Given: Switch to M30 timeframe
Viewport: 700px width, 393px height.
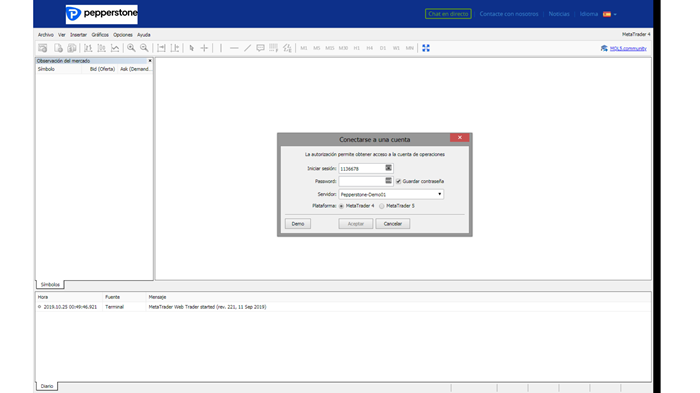Looking at the screenshot, I should point(343,48).
